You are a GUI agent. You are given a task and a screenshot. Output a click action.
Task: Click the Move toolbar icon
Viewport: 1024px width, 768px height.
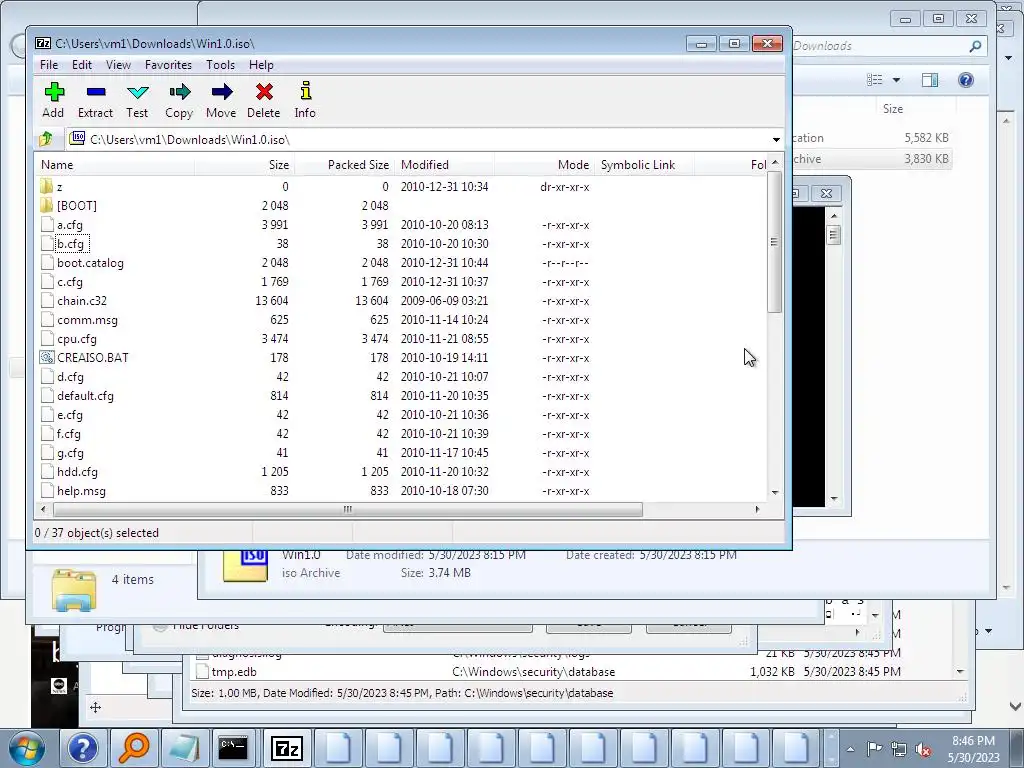pos(221,92)
